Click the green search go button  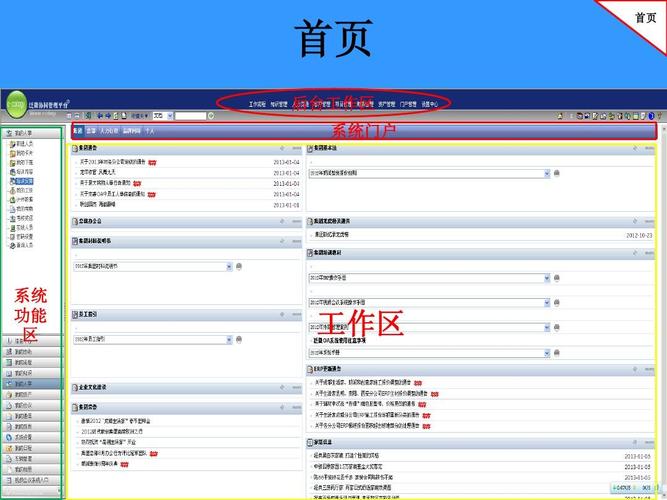click(211, 116)
